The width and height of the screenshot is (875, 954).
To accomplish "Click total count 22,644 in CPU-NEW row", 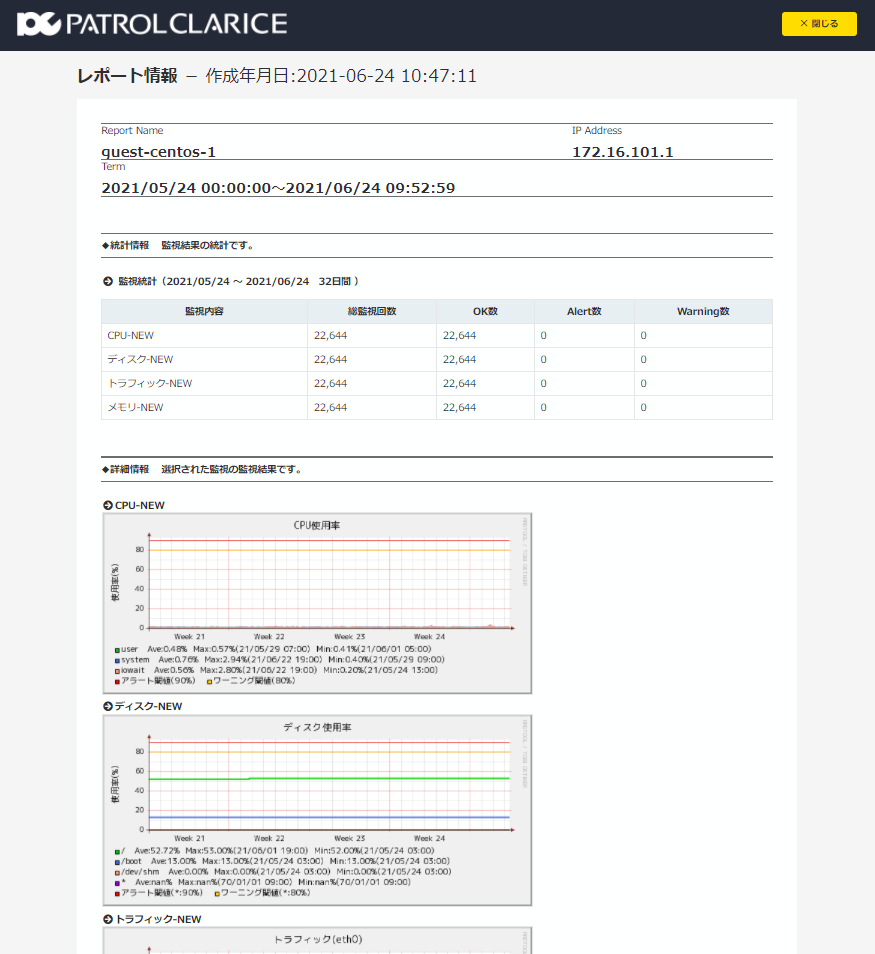I will pyautogui.click(x=330, y=335).
